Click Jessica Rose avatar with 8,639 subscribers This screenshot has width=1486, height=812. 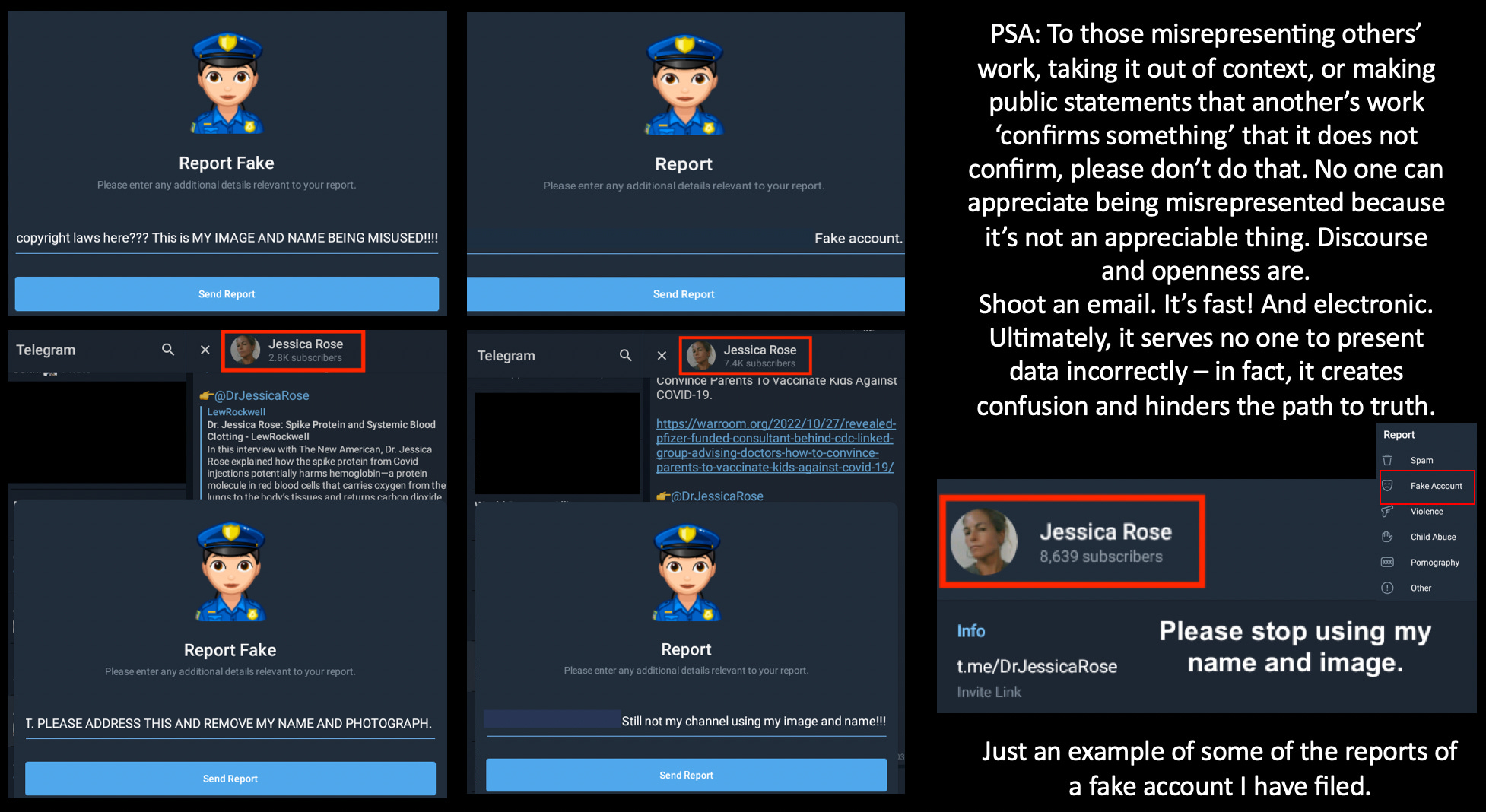[983, 541]
